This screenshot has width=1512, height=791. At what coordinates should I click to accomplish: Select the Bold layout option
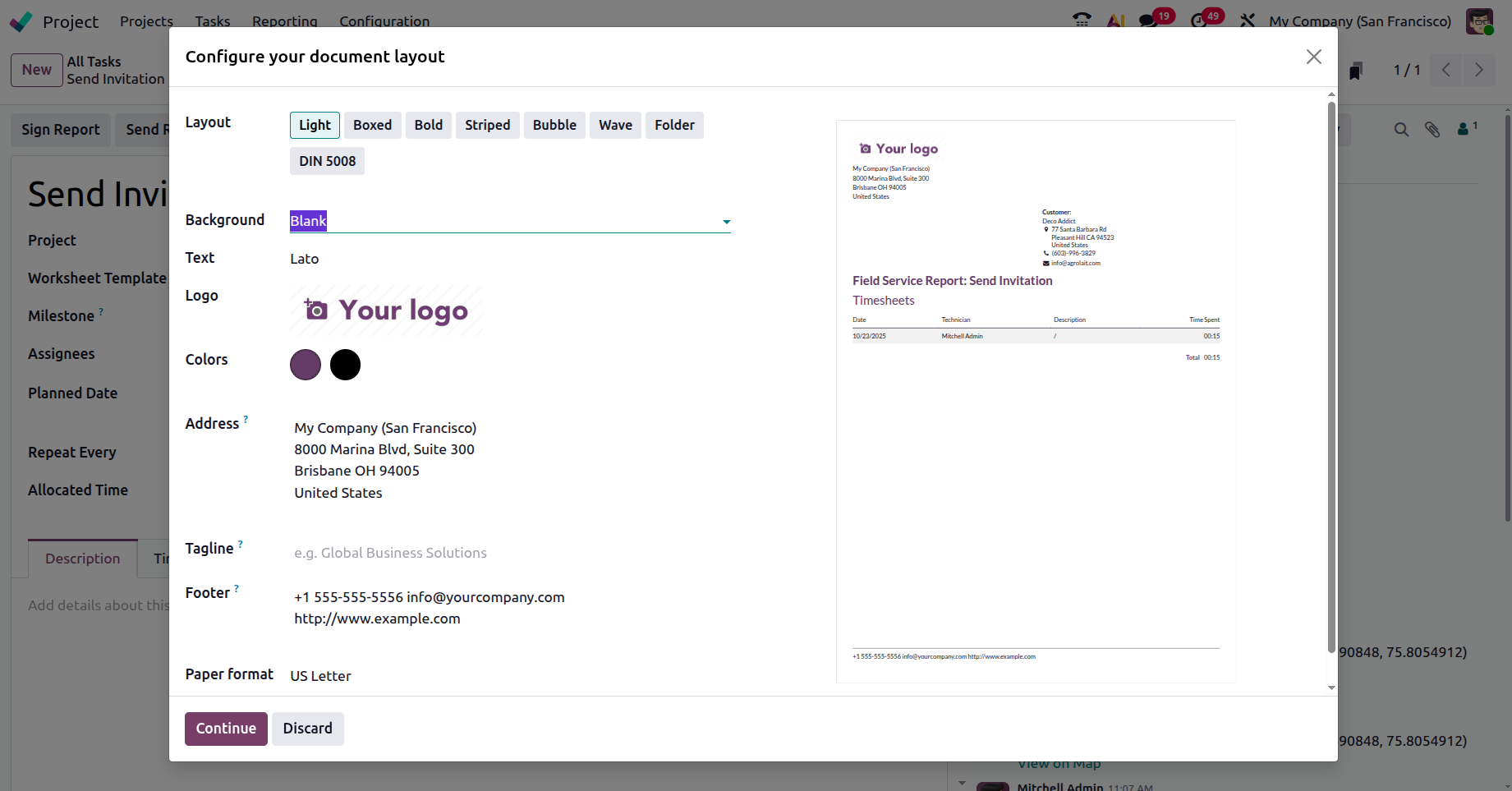[x=429, y=125]
